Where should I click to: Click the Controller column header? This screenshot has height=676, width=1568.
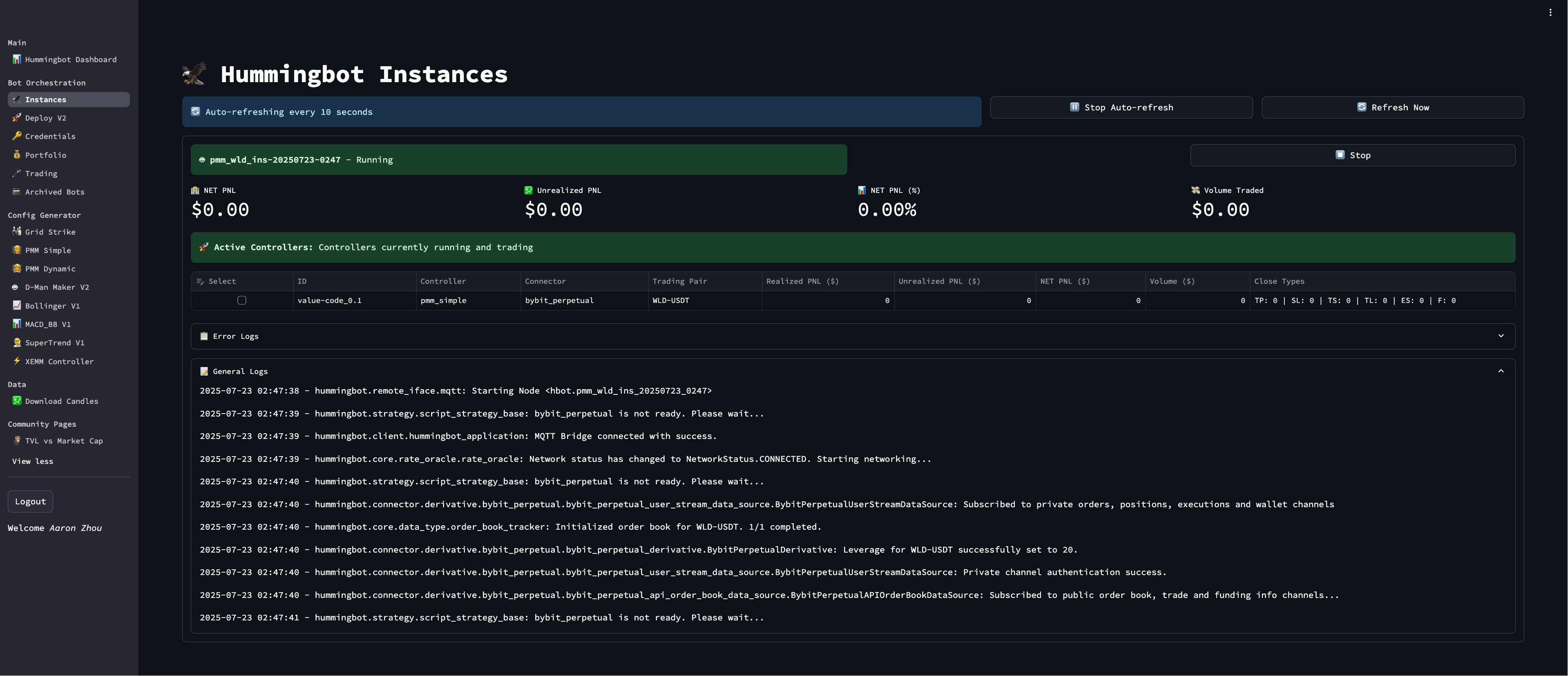point(468,281)
